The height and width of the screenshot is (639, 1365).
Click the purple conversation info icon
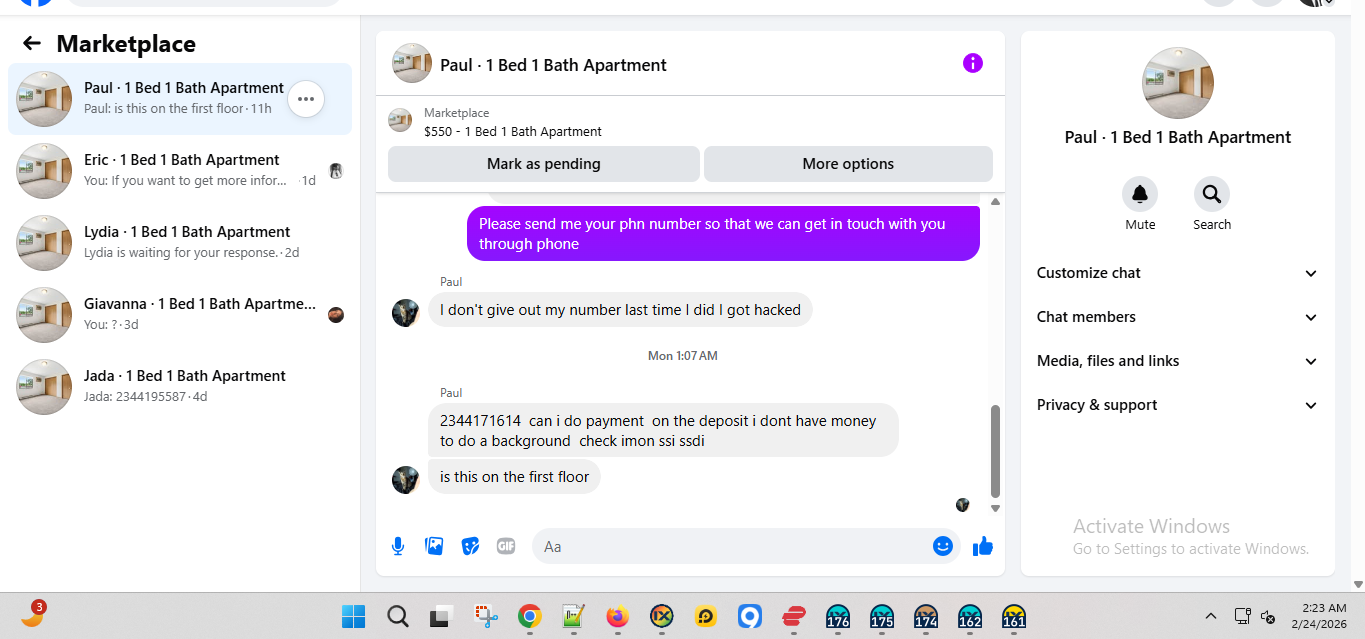pos(973,64)
